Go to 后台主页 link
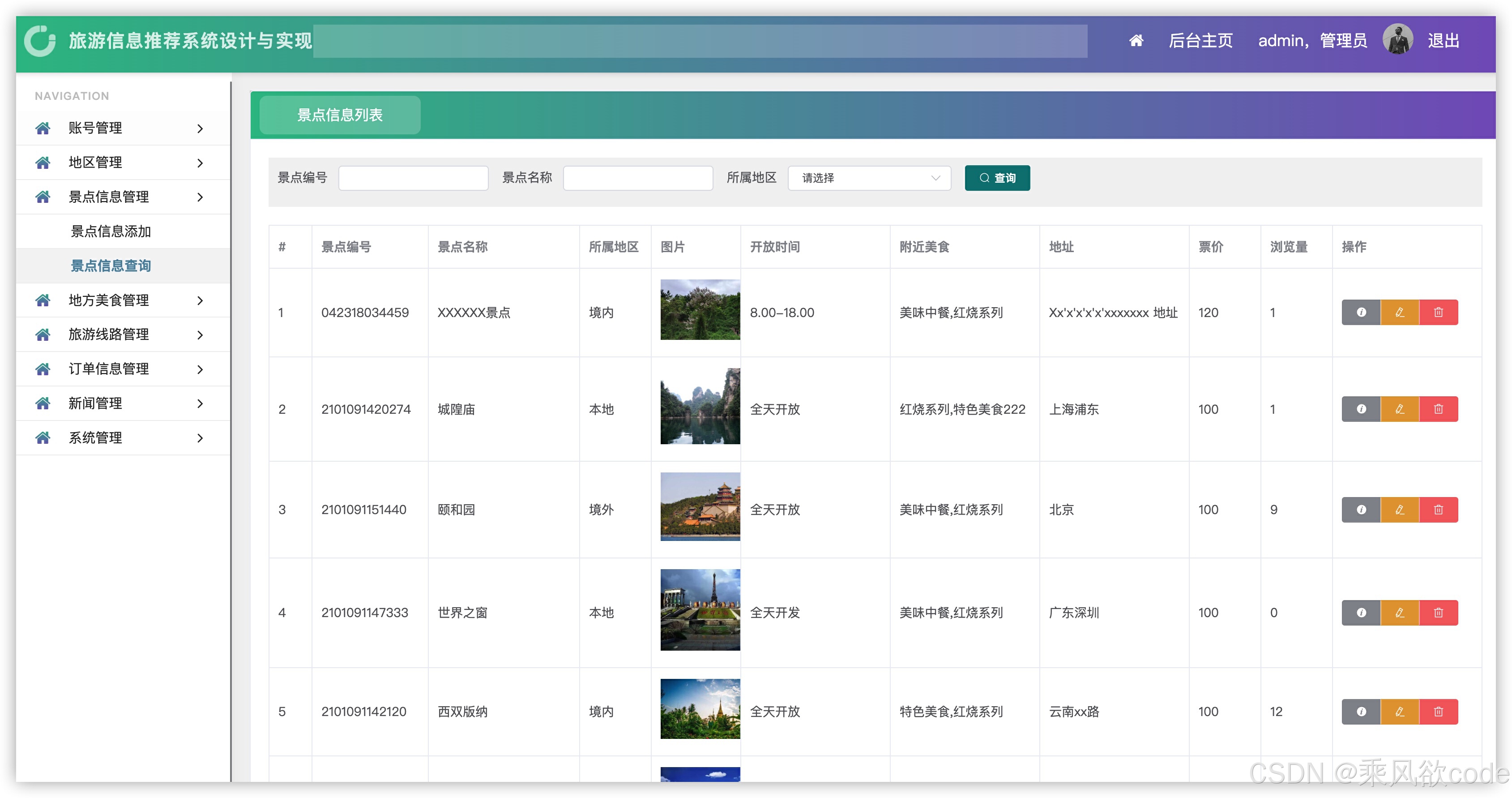Image resolution: width=1512 pixels, height=798 pixels. point(1200,40)
